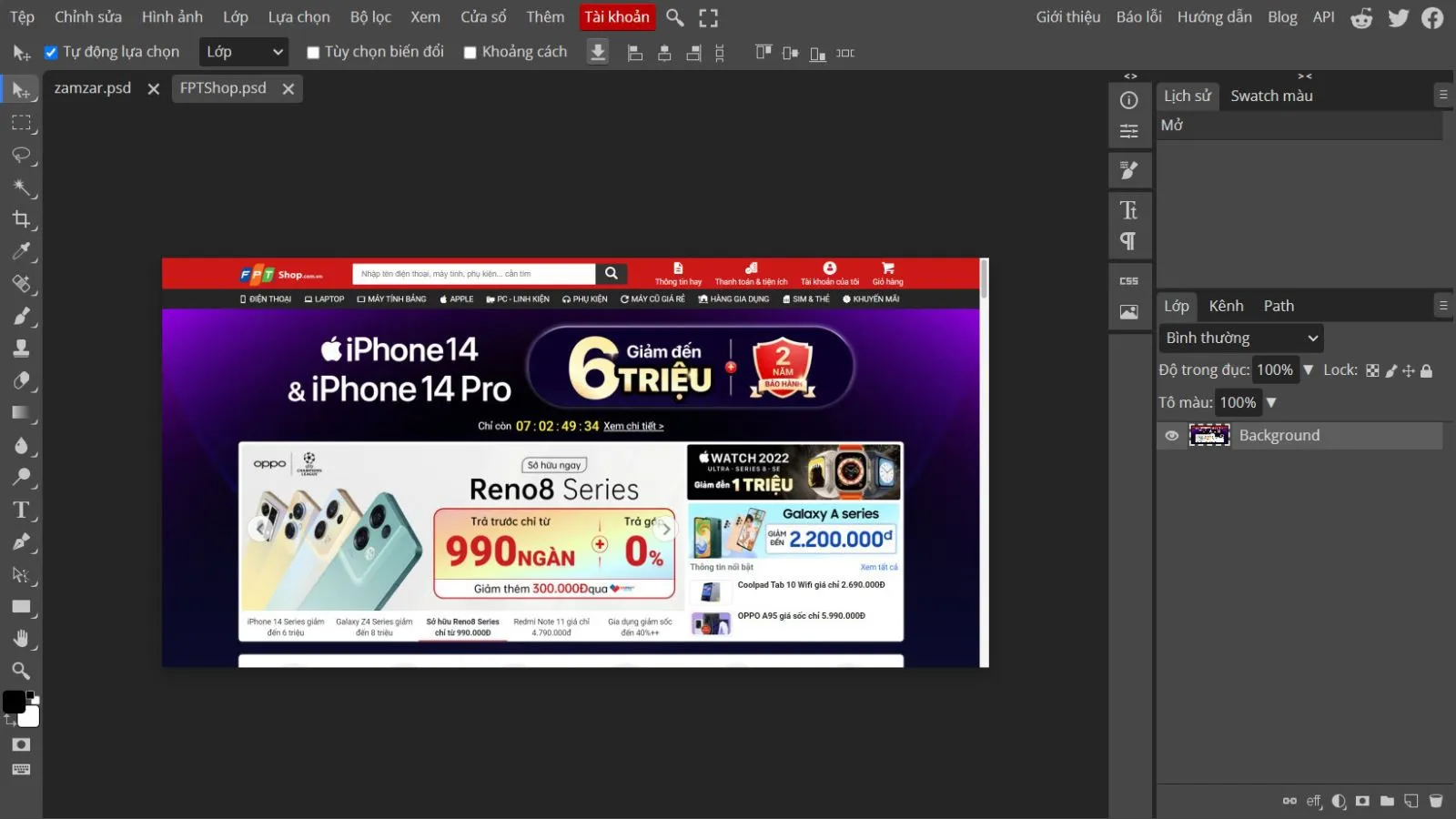Select the Eraser tool
Image resolution: width=1456 pixels, height=819 pixels.
click(21, 380)
